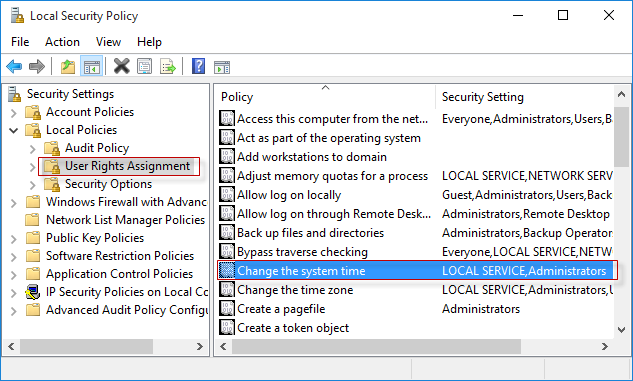Click the Delete X icon in the toolbar
The height and width of the screenshot is (381, 633).
click(122, 66)
